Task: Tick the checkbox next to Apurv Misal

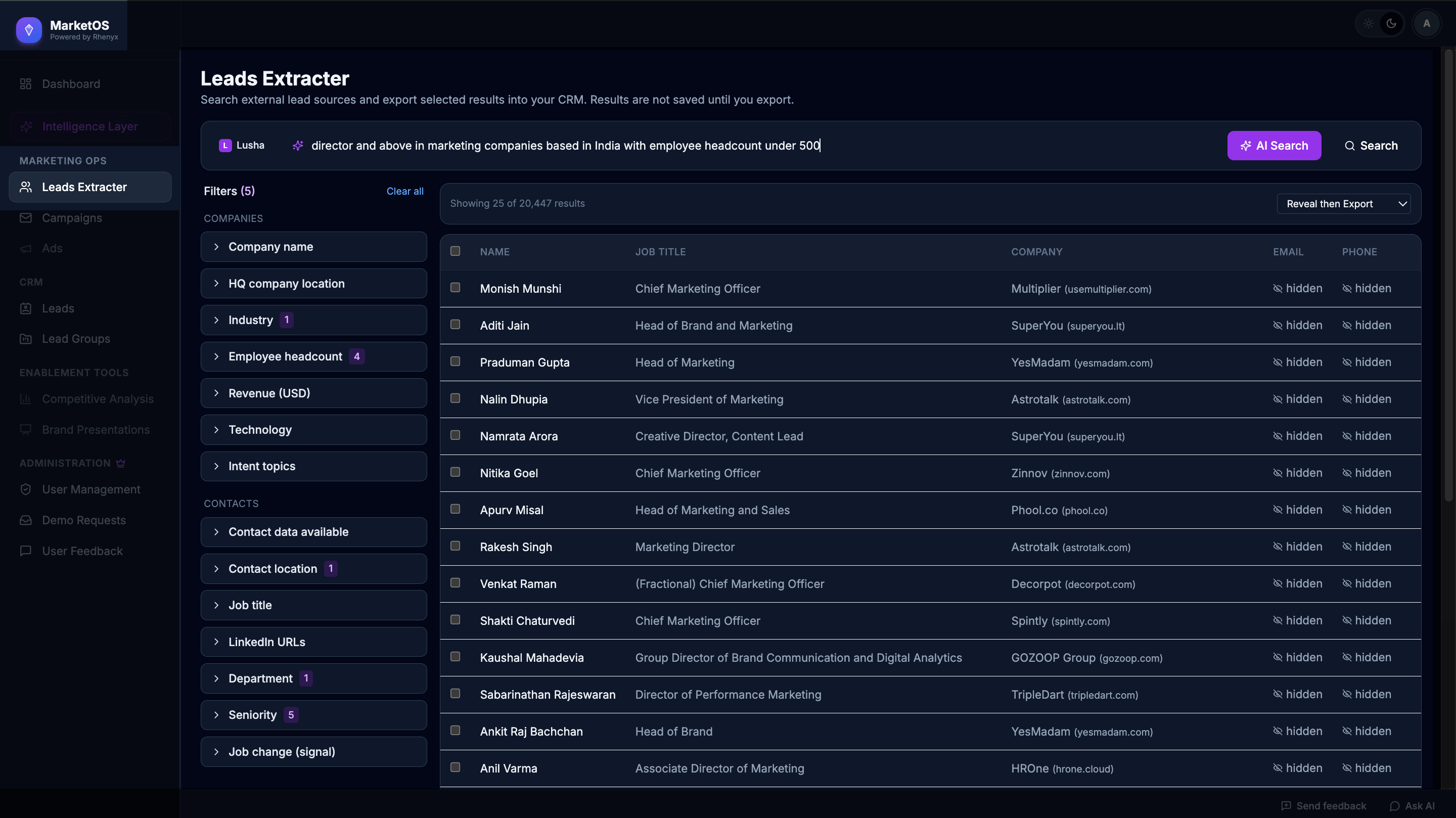Action: point(455,509)
